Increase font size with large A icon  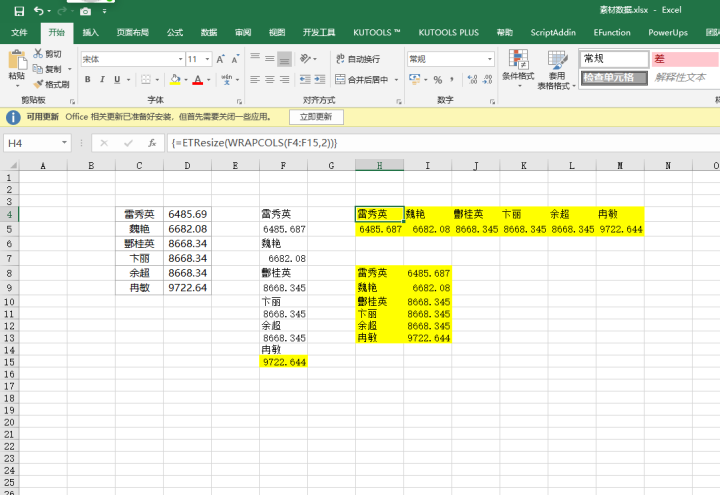tap(220, 59)
